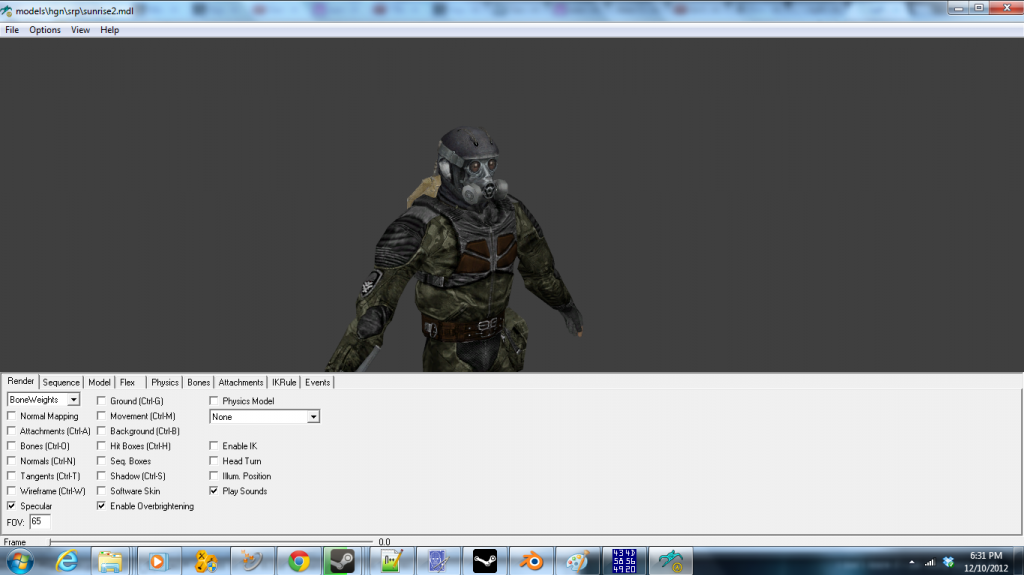Open the Paint palette taskbar icon
The image size is (1024, 575).
point(577,561)
